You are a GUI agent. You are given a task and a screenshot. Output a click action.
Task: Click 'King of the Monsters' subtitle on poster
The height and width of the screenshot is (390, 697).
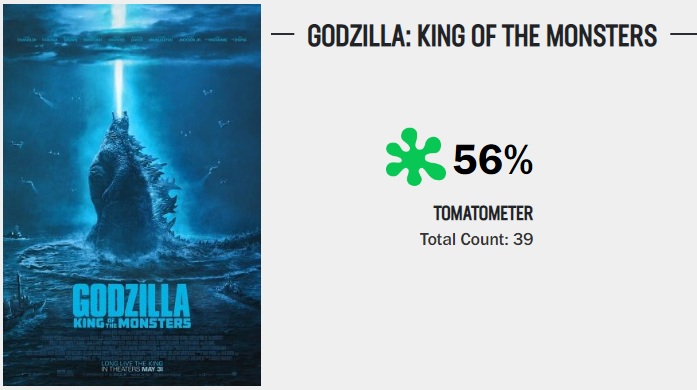132,323
